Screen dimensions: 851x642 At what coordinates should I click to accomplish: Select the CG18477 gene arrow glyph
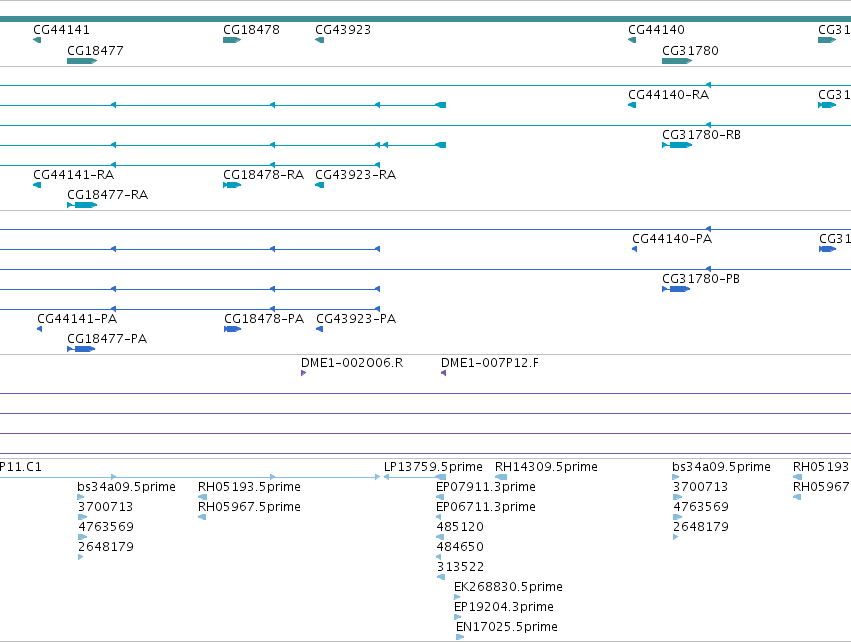82,61
